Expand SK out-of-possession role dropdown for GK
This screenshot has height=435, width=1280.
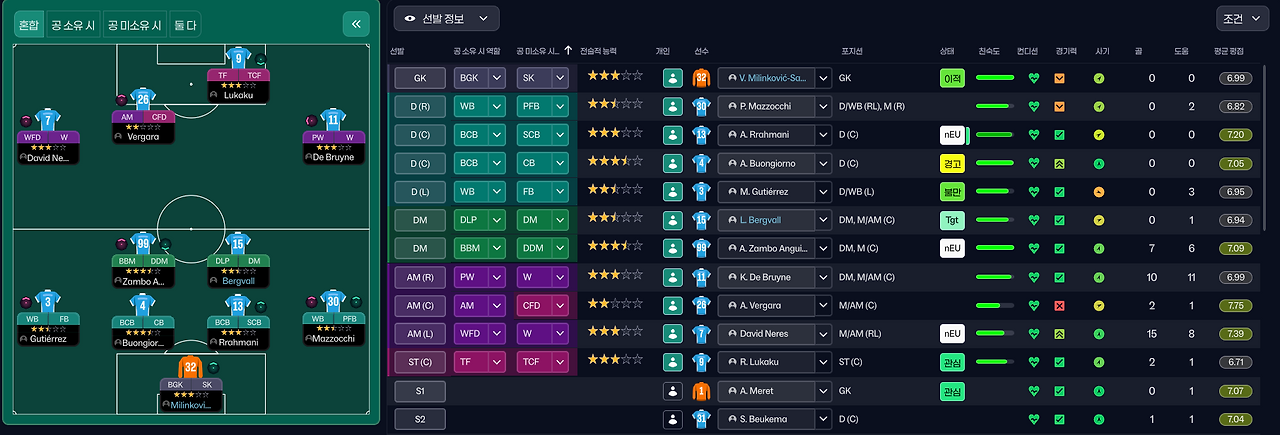[560, 77]
